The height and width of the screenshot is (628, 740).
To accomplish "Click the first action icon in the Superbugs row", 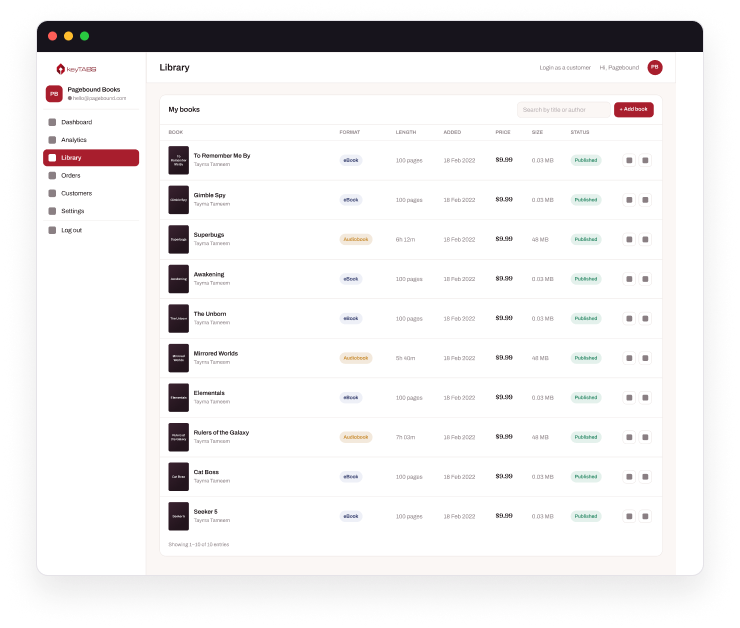I will coord(629,240).
